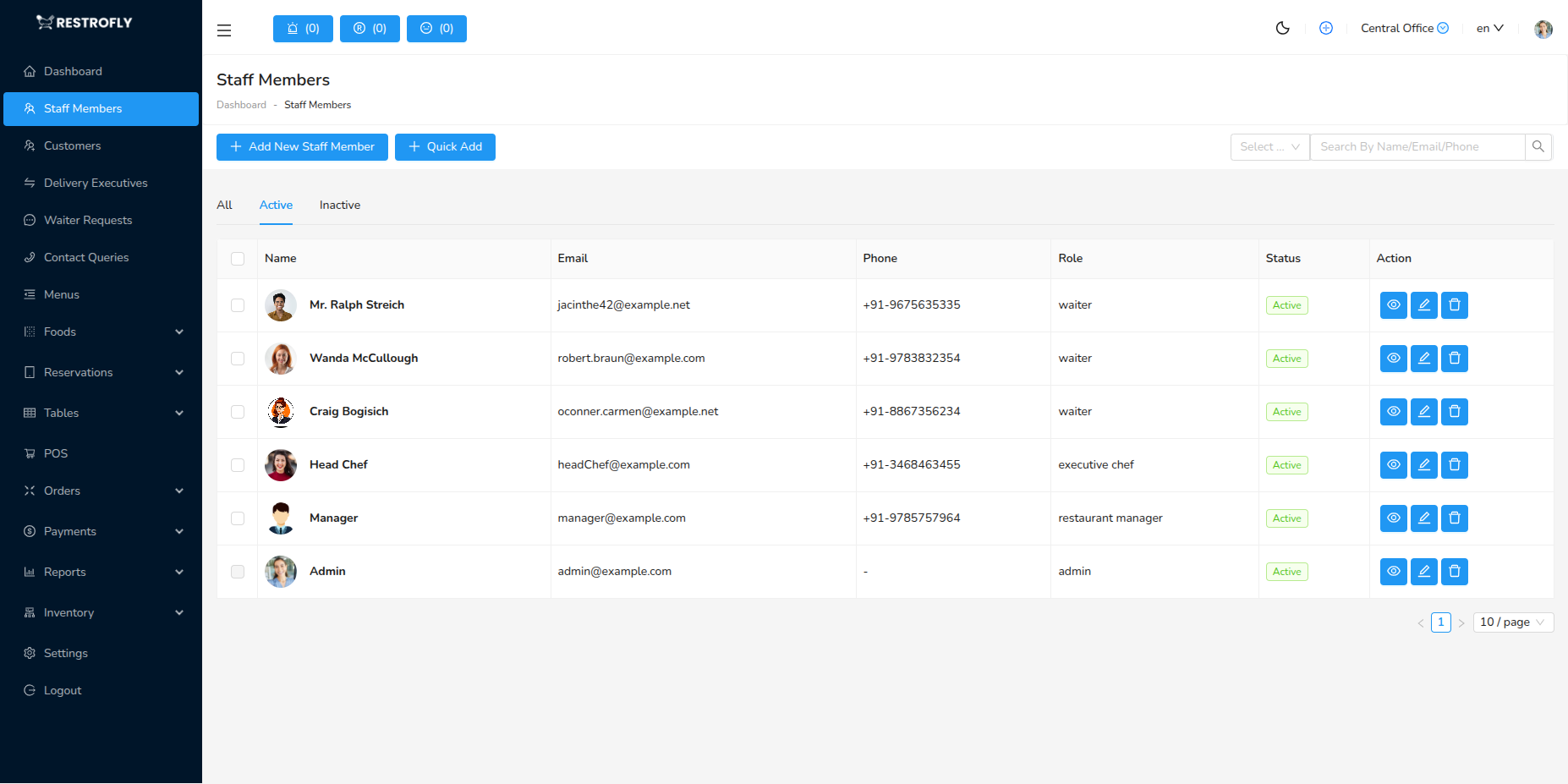Click the search magnifier icon
Screen dimensions: 1568x784
pyautogui.click(x=1538, y=146)
